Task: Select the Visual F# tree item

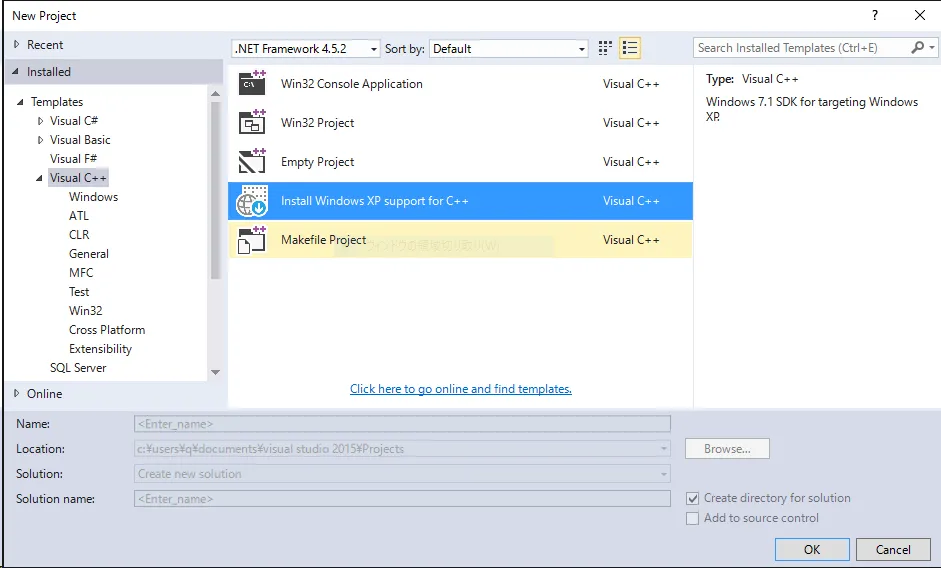Action: click(73, 159)
